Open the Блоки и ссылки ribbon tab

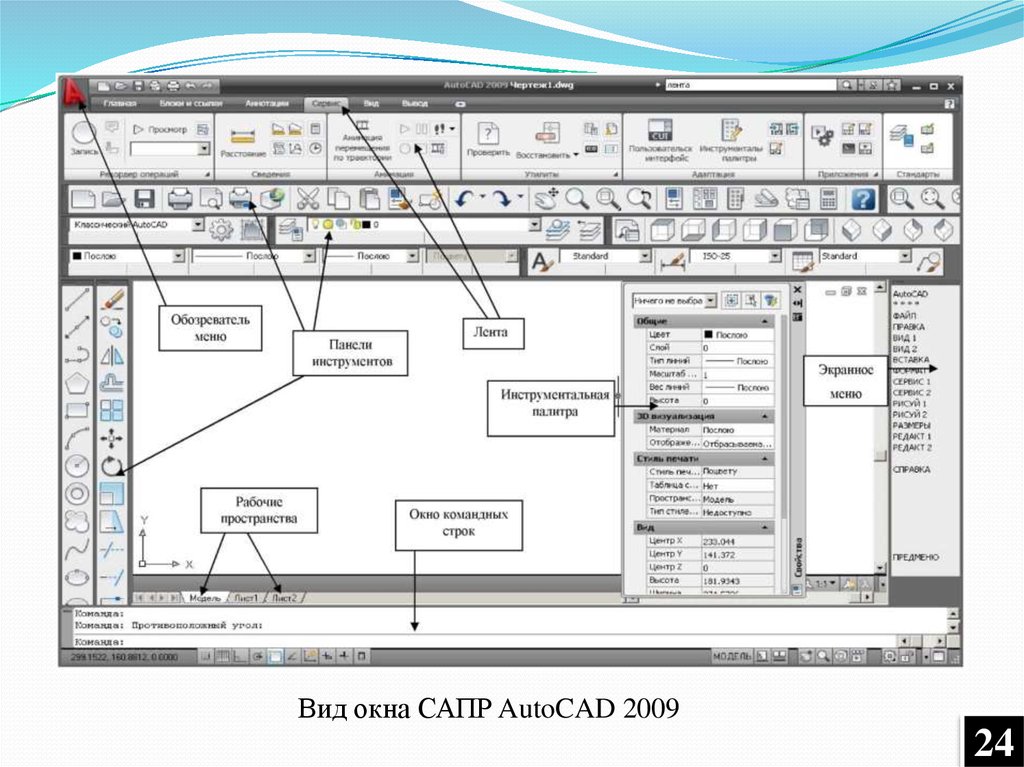[191, 103]
